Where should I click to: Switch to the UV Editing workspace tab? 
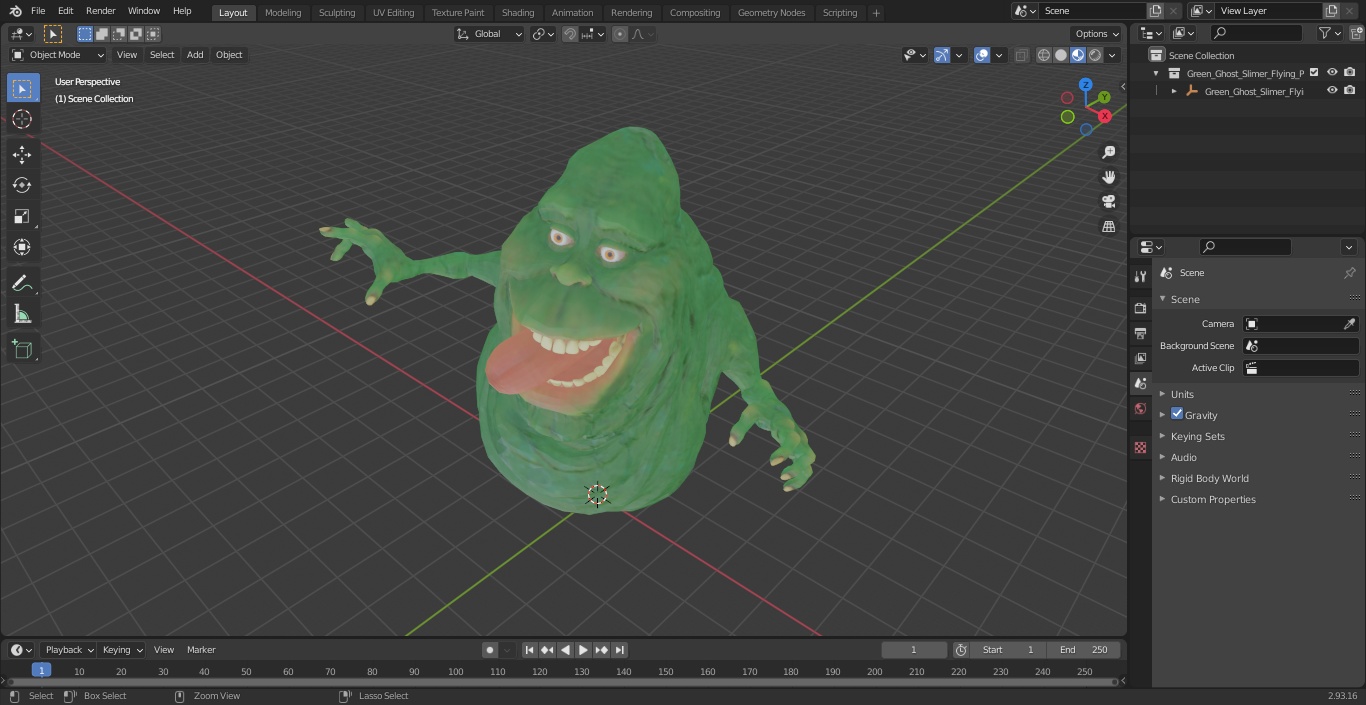click(x=393, y=12)
